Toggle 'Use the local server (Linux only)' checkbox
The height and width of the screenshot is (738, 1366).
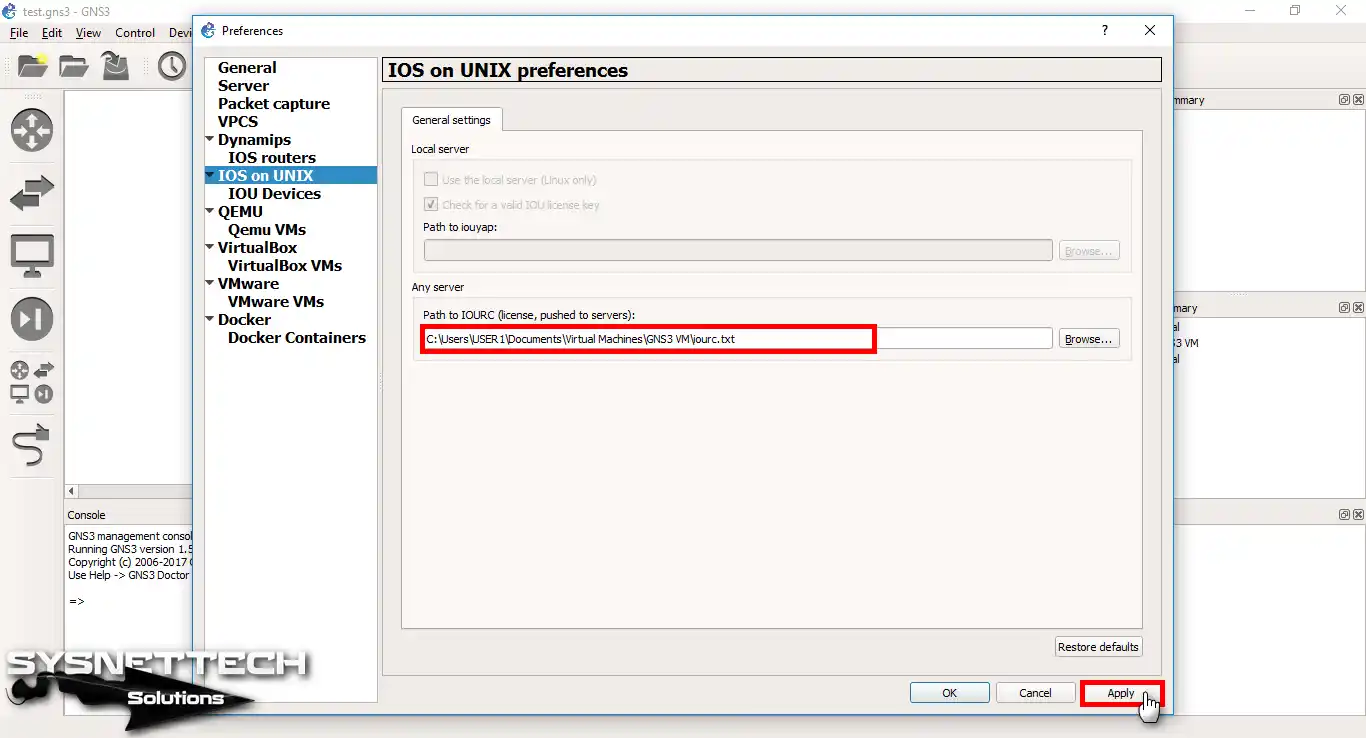pyautogui.click(x=431, y=180)
